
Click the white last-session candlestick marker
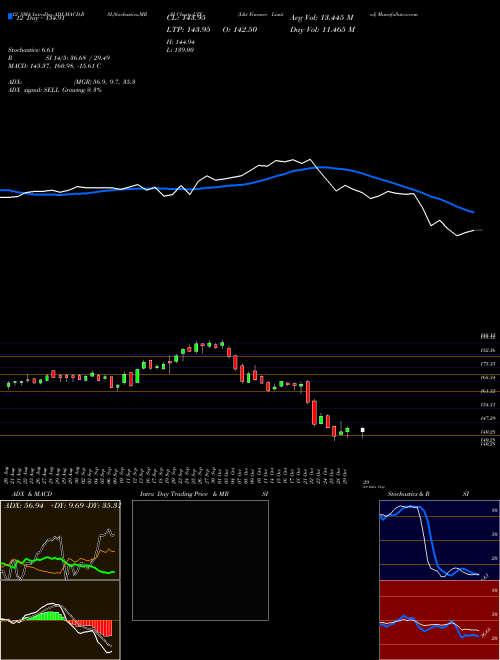point(362,430)
